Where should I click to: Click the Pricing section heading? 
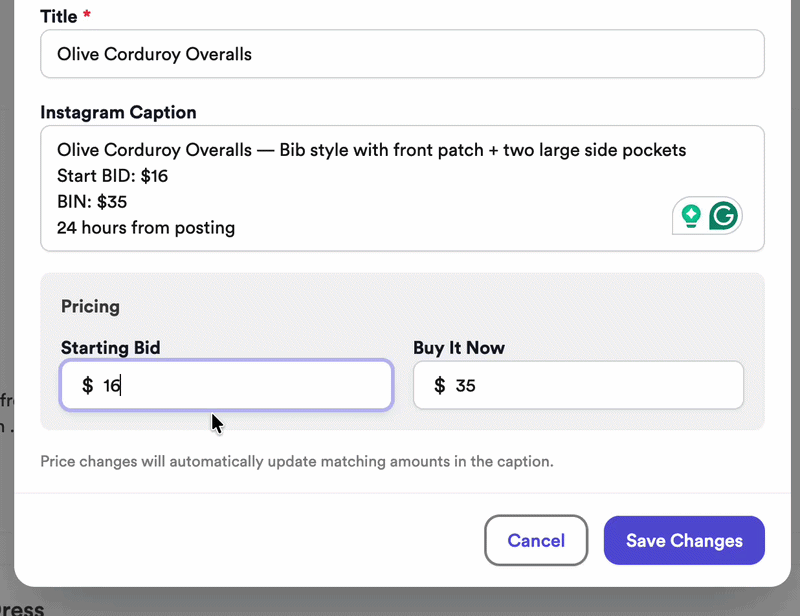[x=90, y=307]
